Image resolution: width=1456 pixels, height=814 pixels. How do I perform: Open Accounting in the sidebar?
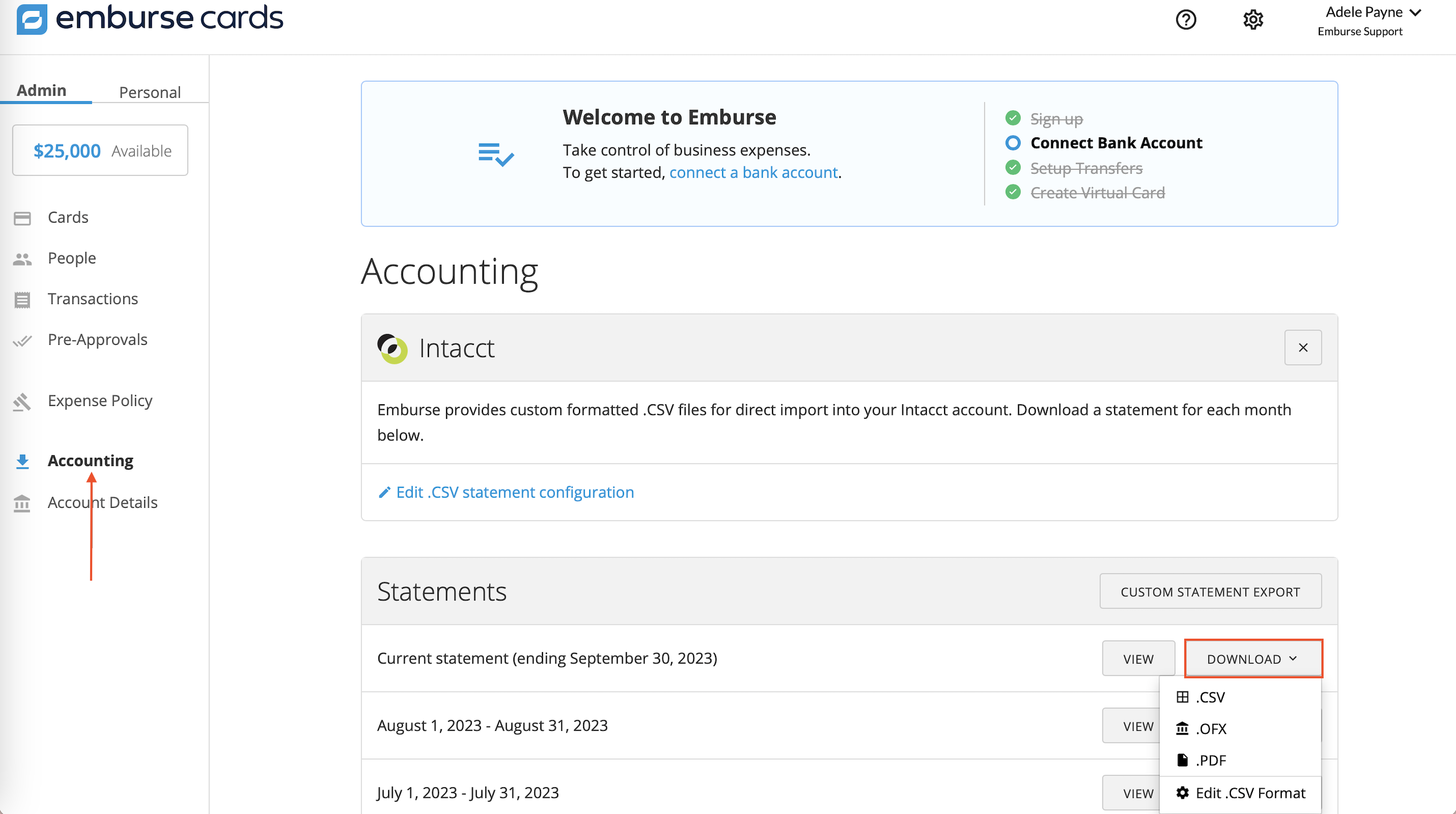91,461
